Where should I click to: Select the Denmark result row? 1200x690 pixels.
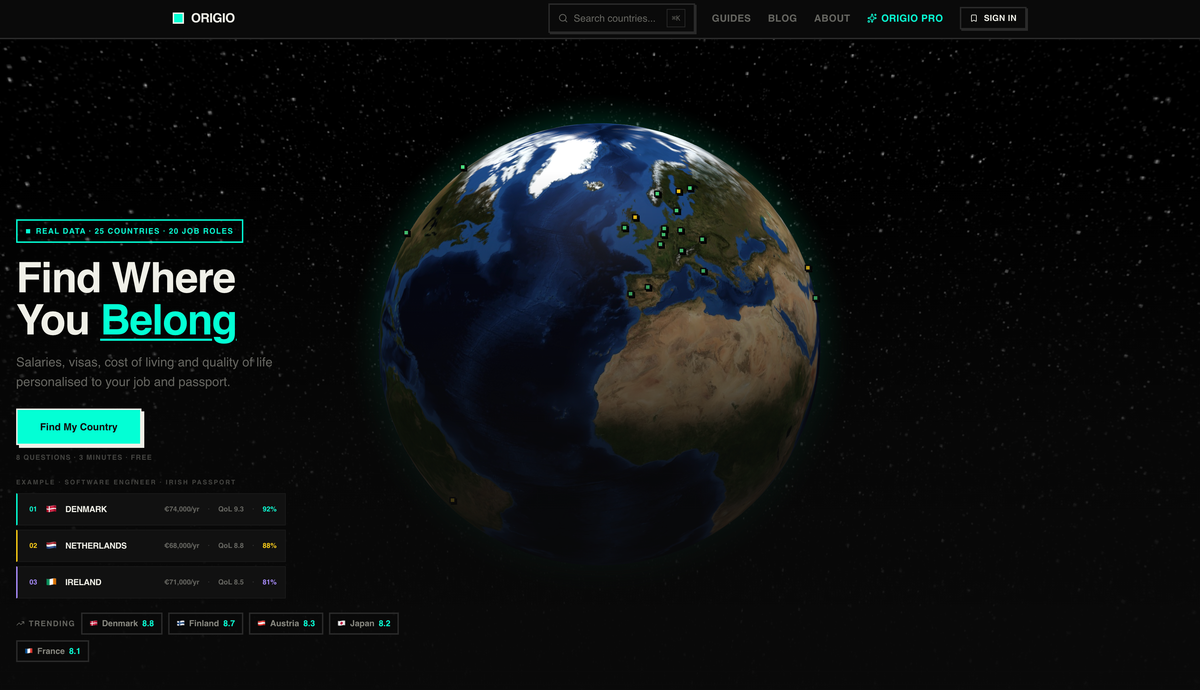(151, 509)
